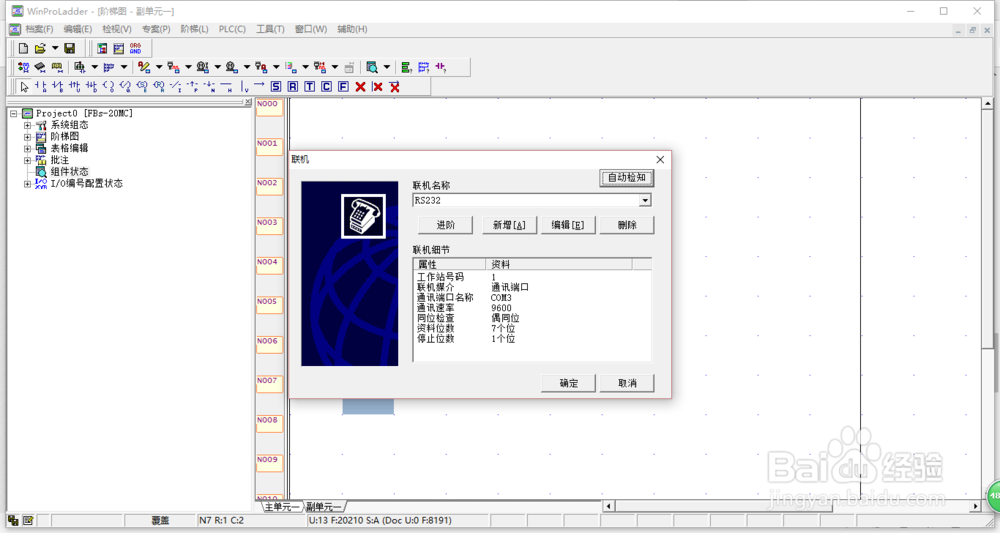This screenshot has width=1000, height=533.
Task: Click the ORG/AND toolbar icon
Action: point(135,48)
